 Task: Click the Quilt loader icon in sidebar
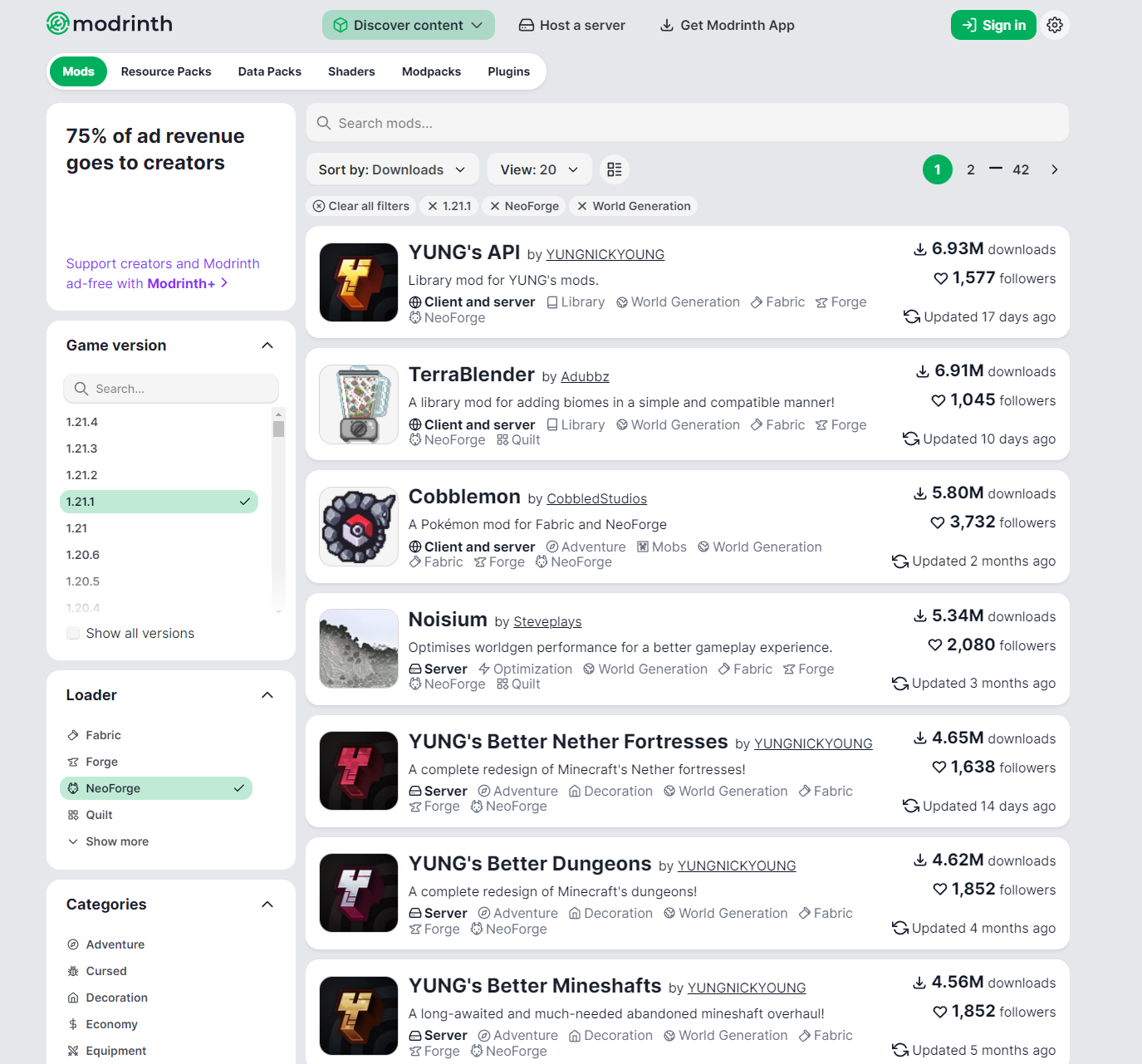tap(73, 815)
